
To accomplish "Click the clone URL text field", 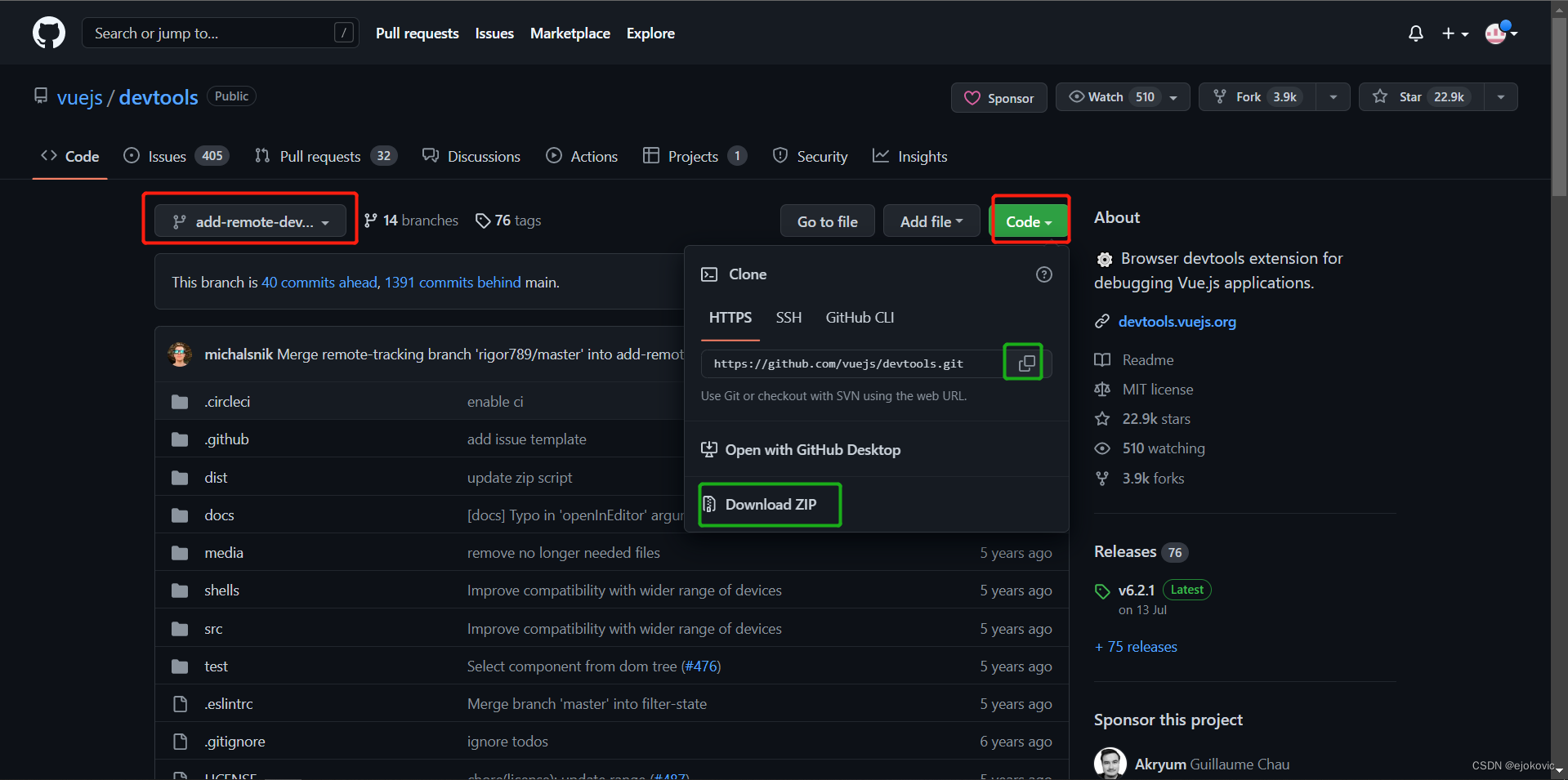I will [x=852, y=363].
